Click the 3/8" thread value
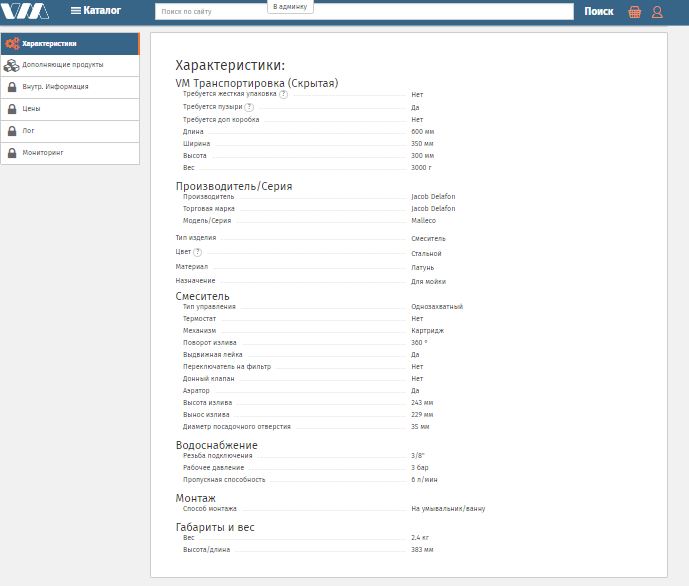689x586 pixels. click(x=418, y=456)
